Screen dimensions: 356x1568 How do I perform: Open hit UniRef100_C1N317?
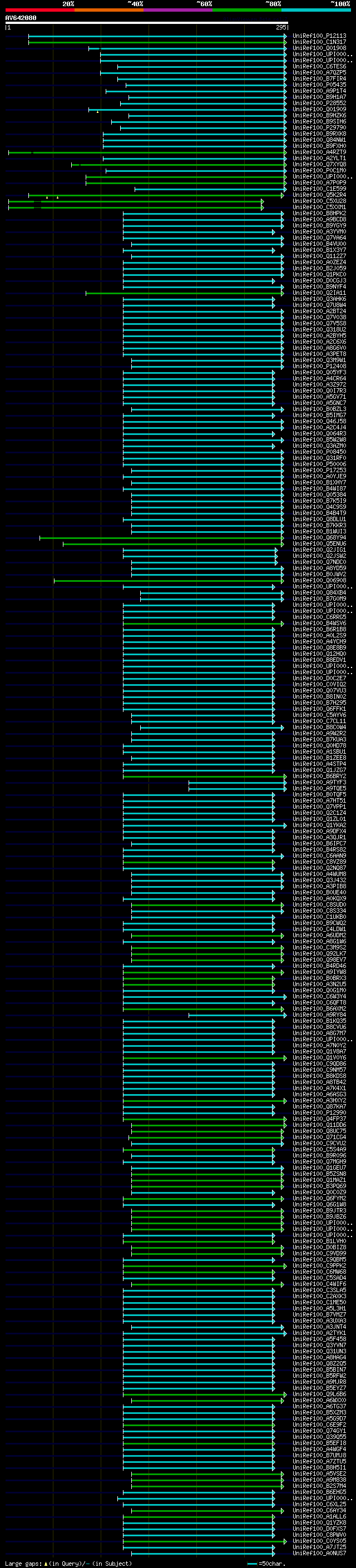point(319,42)
